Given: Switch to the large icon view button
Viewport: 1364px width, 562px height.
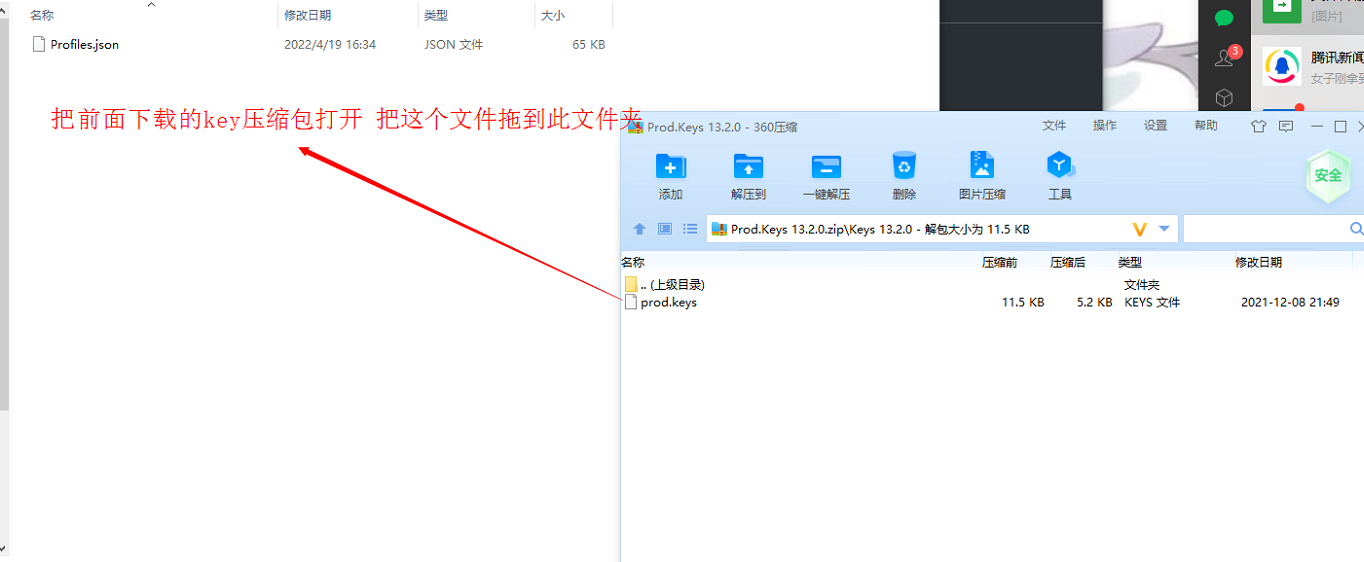Looking at the screenshot, I should pyautogui.click(x=665, y=229).
